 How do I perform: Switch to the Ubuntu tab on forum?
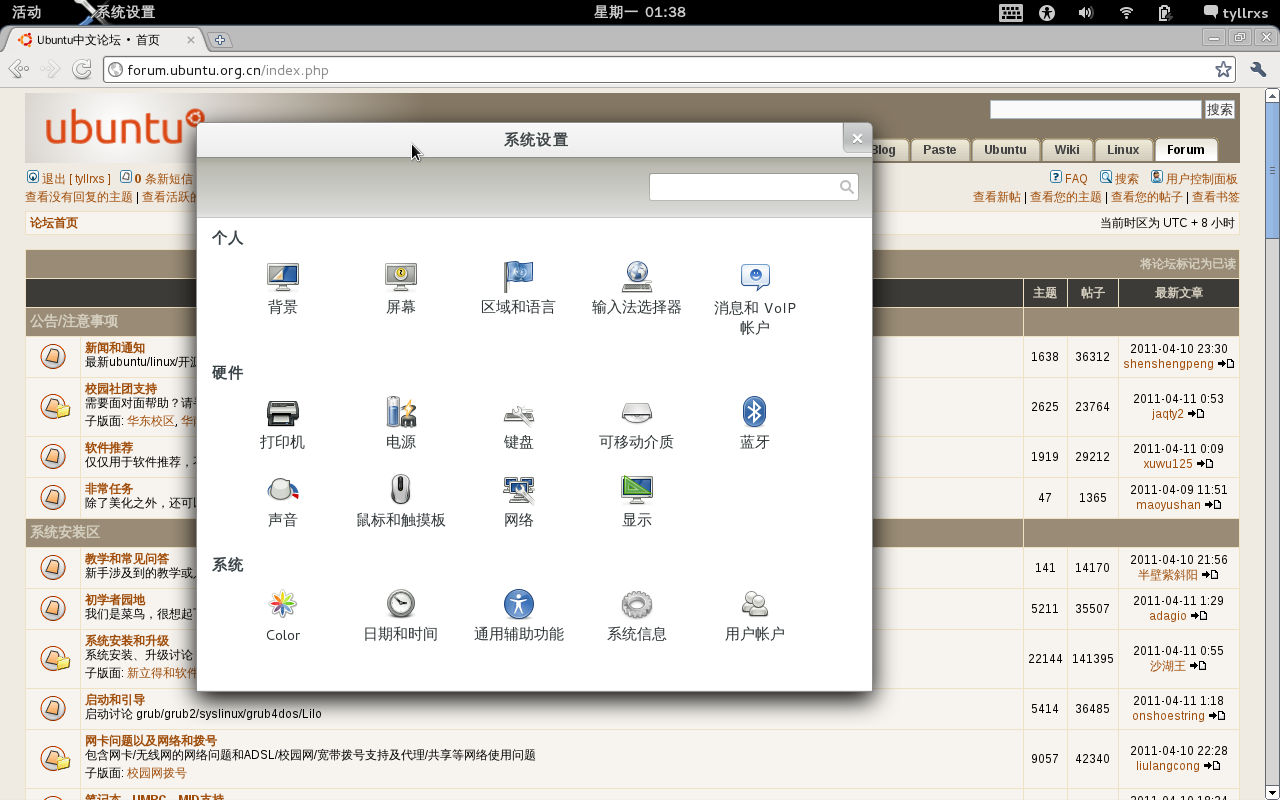(x=1005, y=150)
